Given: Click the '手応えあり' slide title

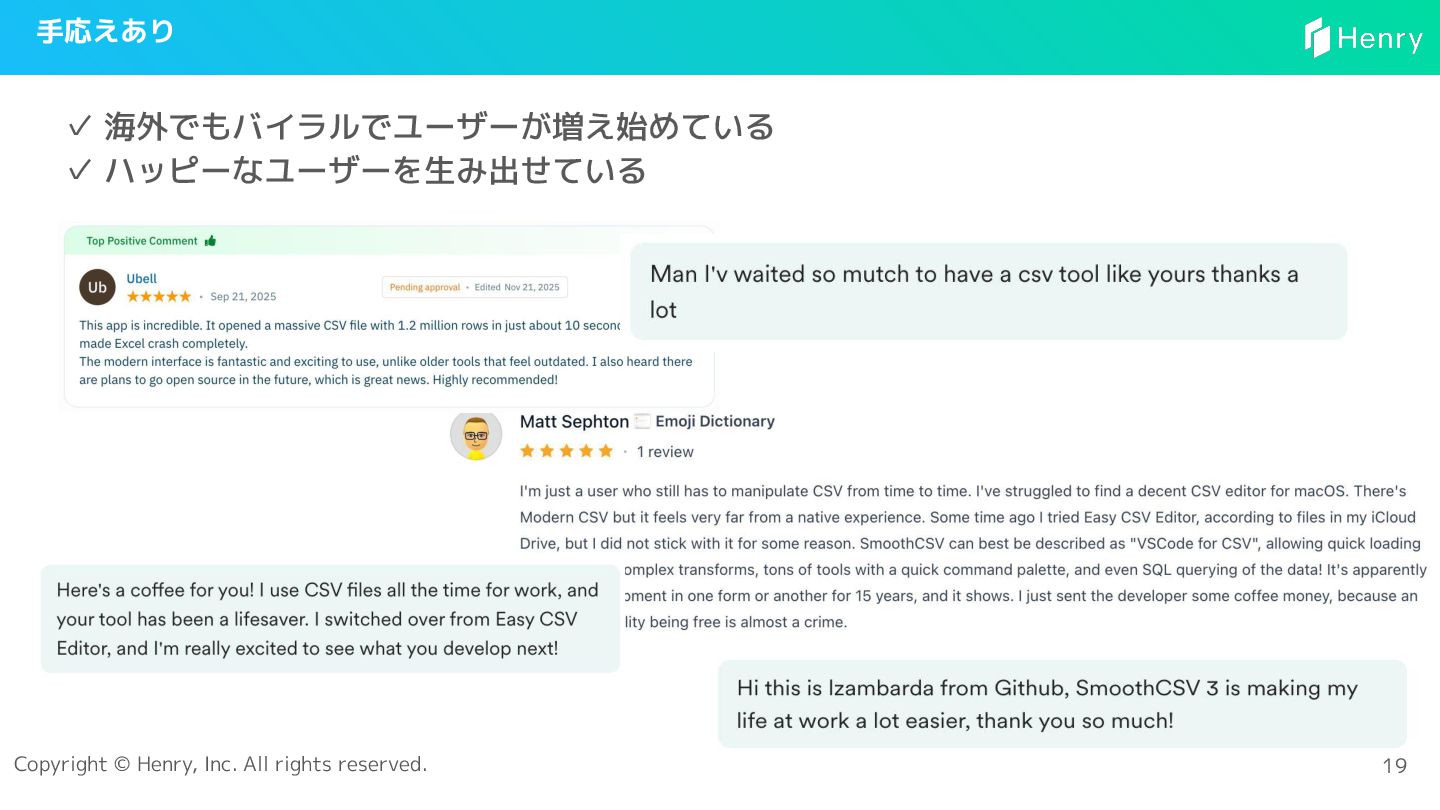Looking at the screenshot, I should 105,31.
